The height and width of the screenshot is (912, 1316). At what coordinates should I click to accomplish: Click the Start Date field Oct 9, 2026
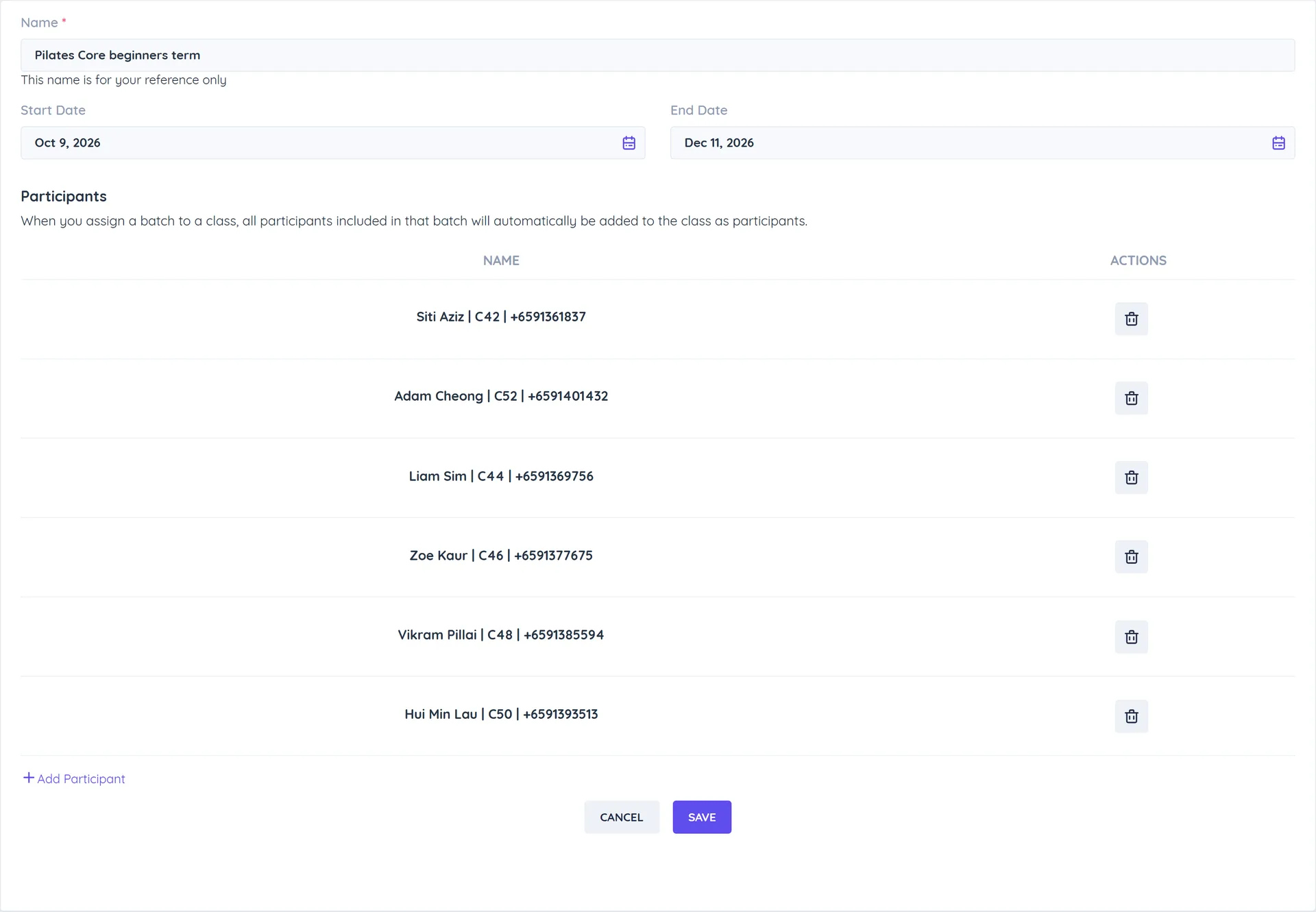[332, 143]
